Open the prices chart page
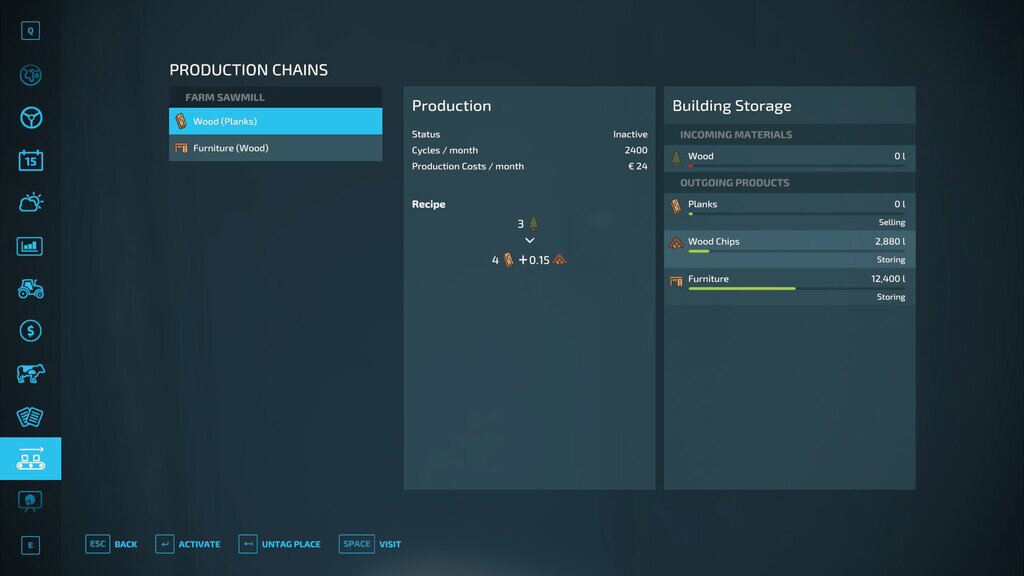The width and height of the screenshot is (1024, 576). pyautogui.click(x=30, y=246)
